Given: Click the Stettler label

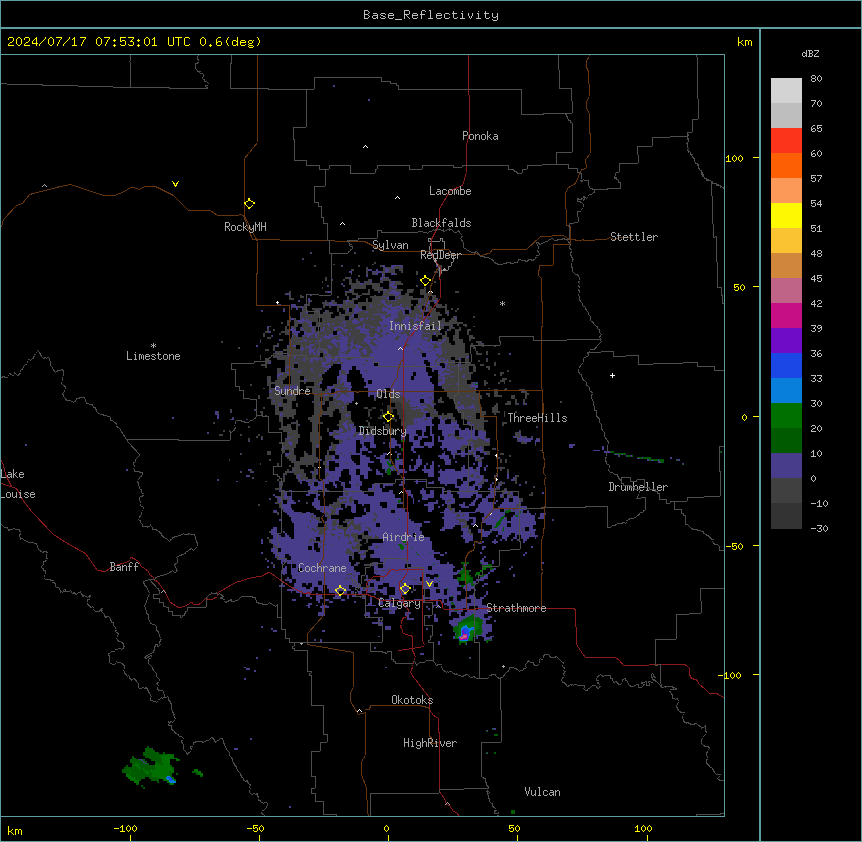Looking at the screenshot, I should (634, 237).
